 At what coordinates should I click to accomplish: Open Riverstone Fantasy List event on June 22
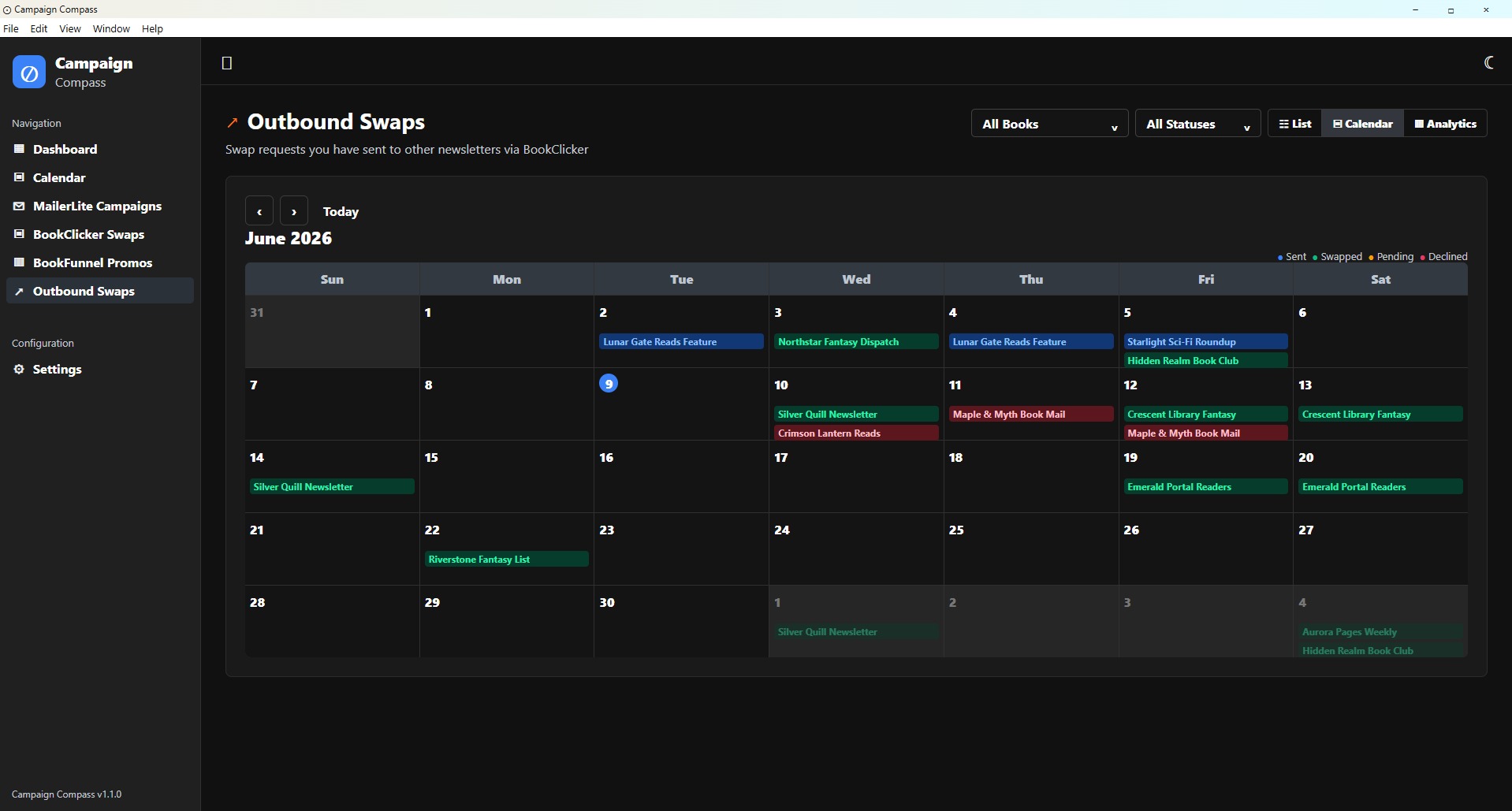point(507,559)
